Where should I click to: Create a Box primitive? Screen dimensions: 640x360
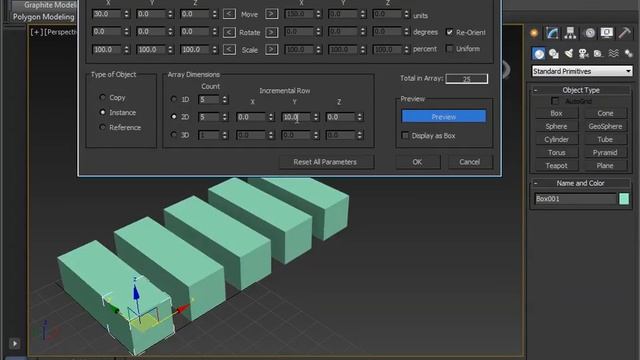point(556,113)
